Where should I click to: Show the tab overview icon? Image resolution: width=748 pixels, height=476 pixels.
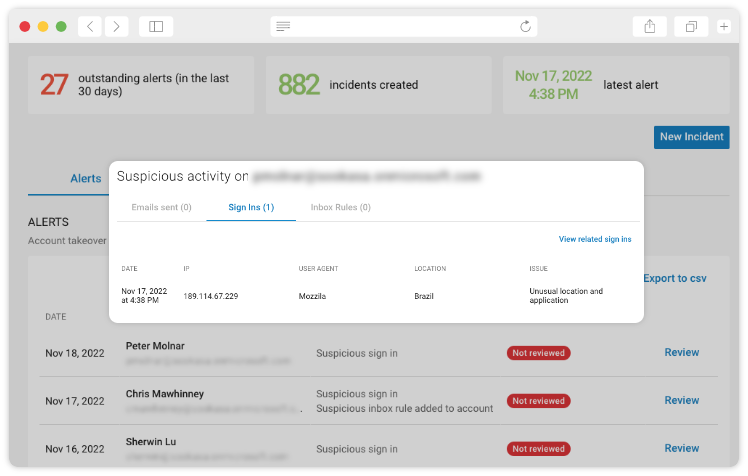click(x=690, y=27)
